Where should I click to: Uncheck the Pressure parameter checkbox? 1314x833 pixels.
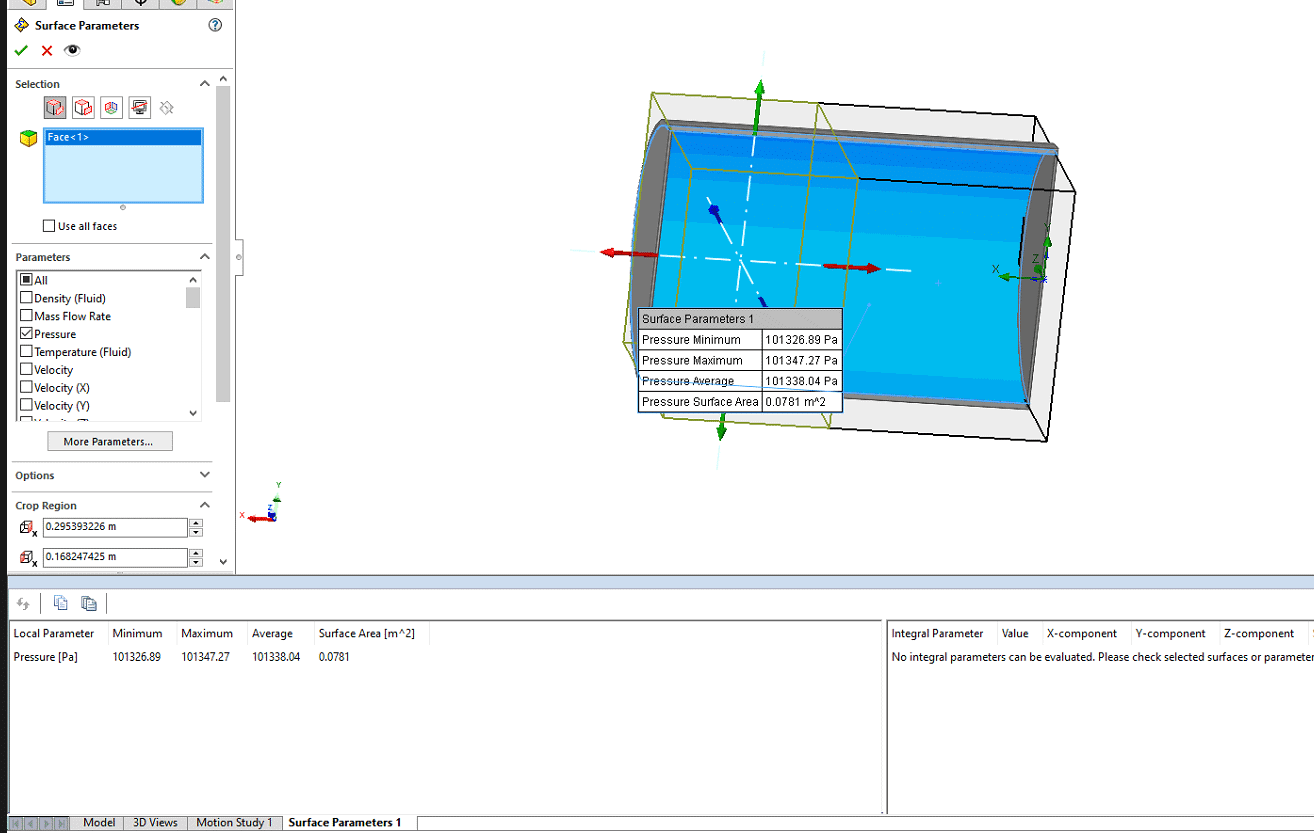[26, 334]
